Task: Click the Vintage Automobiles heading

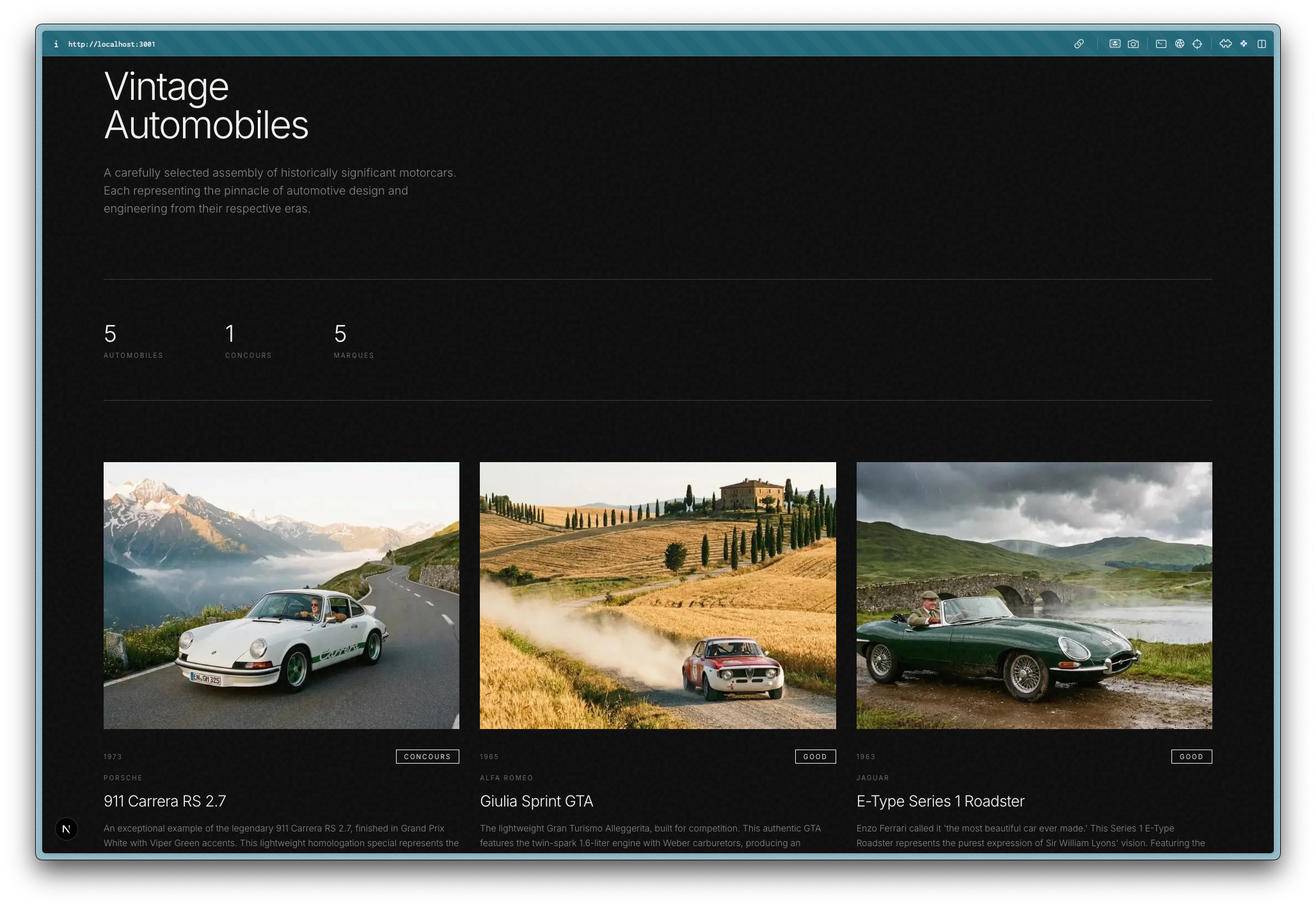Action: tap(206, 106)
